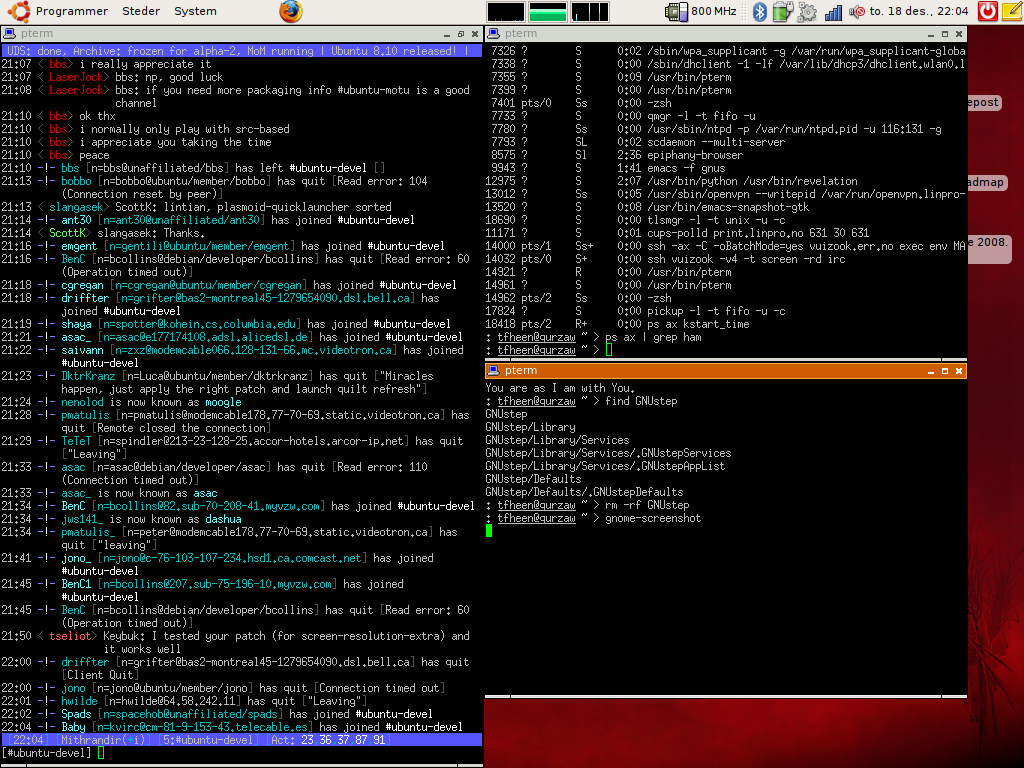Image resolution: width=1024 pixels, height=768 pixels.
Task: Open the Steder menu
Action: 140,11
